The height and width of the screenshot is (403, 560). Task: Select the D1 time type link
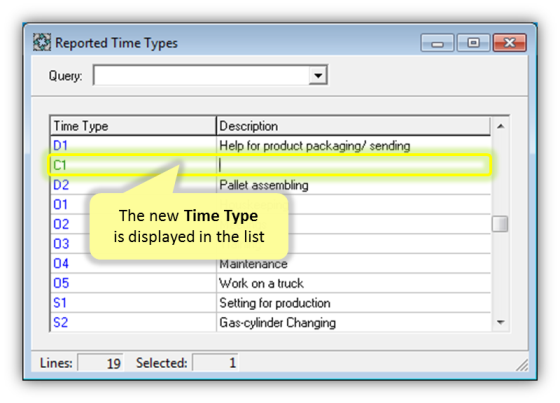pos(60,145)
